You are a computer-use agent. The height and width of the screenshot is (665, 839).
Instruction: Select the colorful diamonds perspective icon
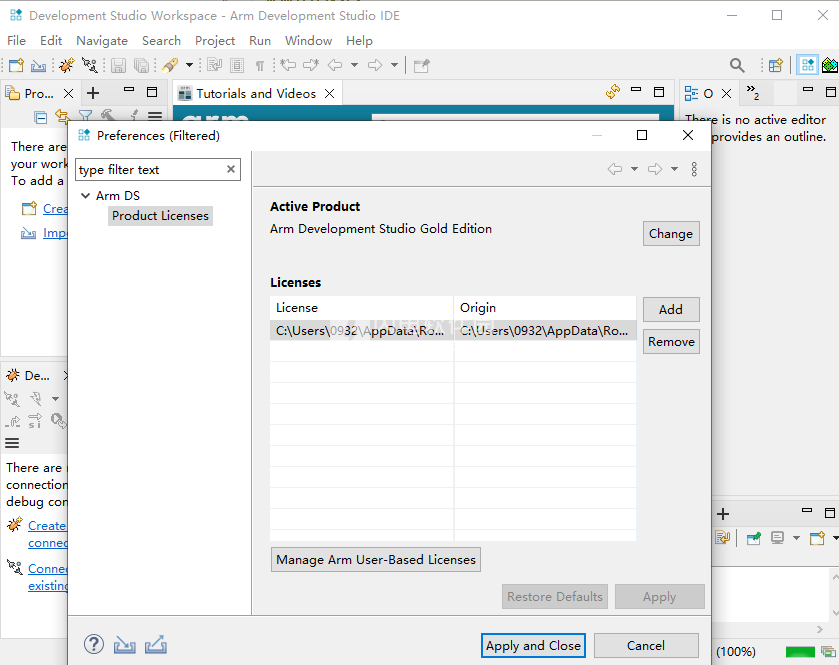(x=830, y=65)
